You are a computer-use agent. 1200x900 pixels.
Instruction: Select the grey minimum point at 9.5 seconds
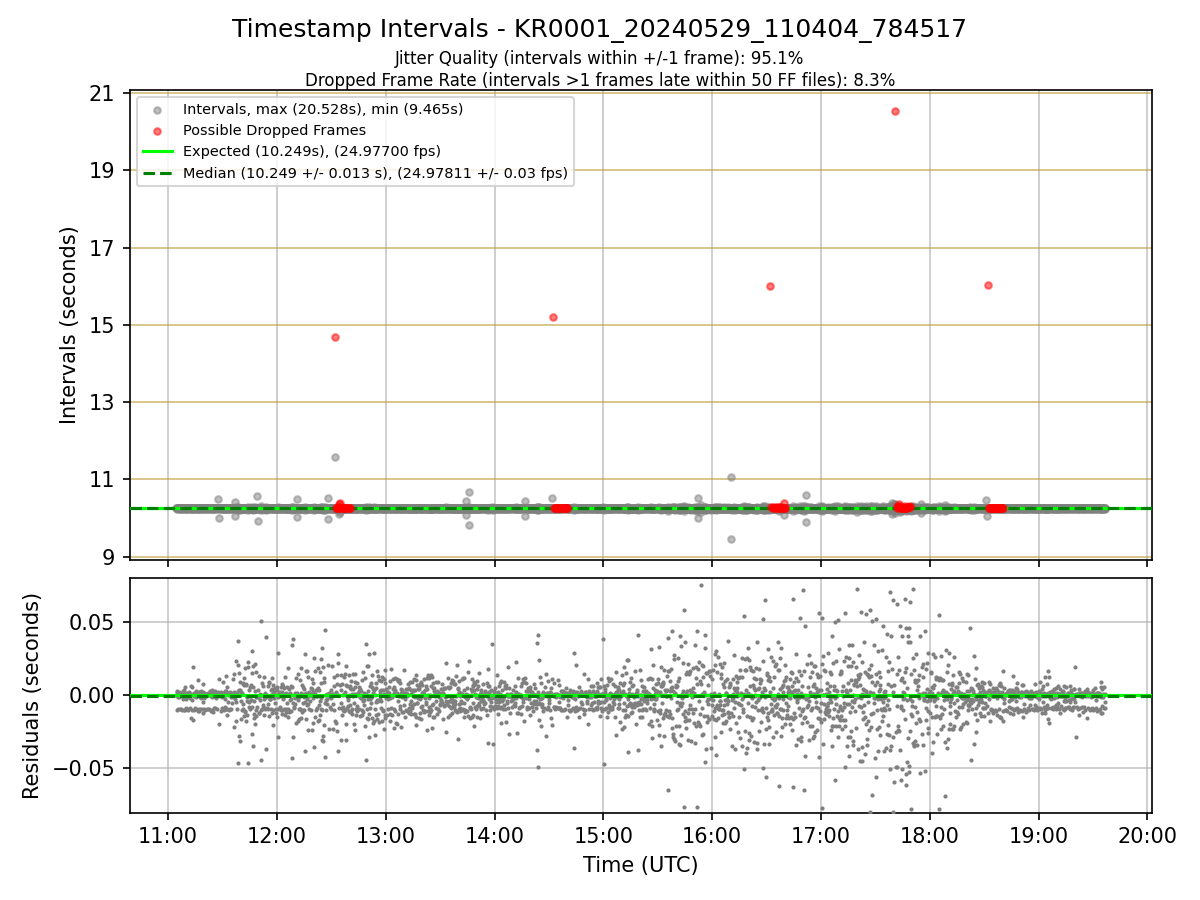point(731,539)
